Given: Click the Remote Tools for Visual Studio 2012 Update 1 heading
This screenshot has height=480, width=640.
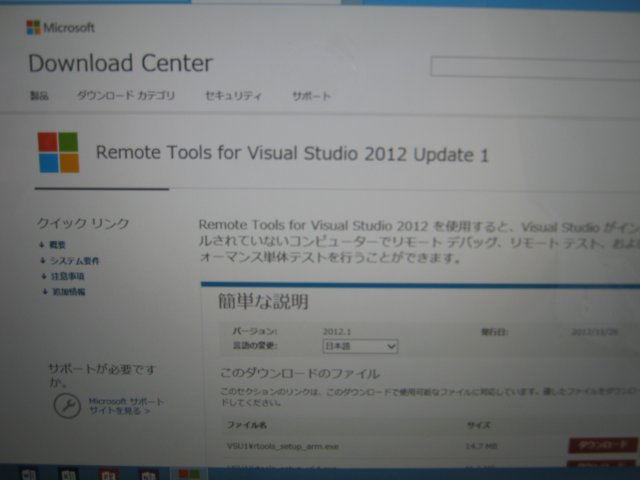Looking at the screenshot, I should 292,154.
